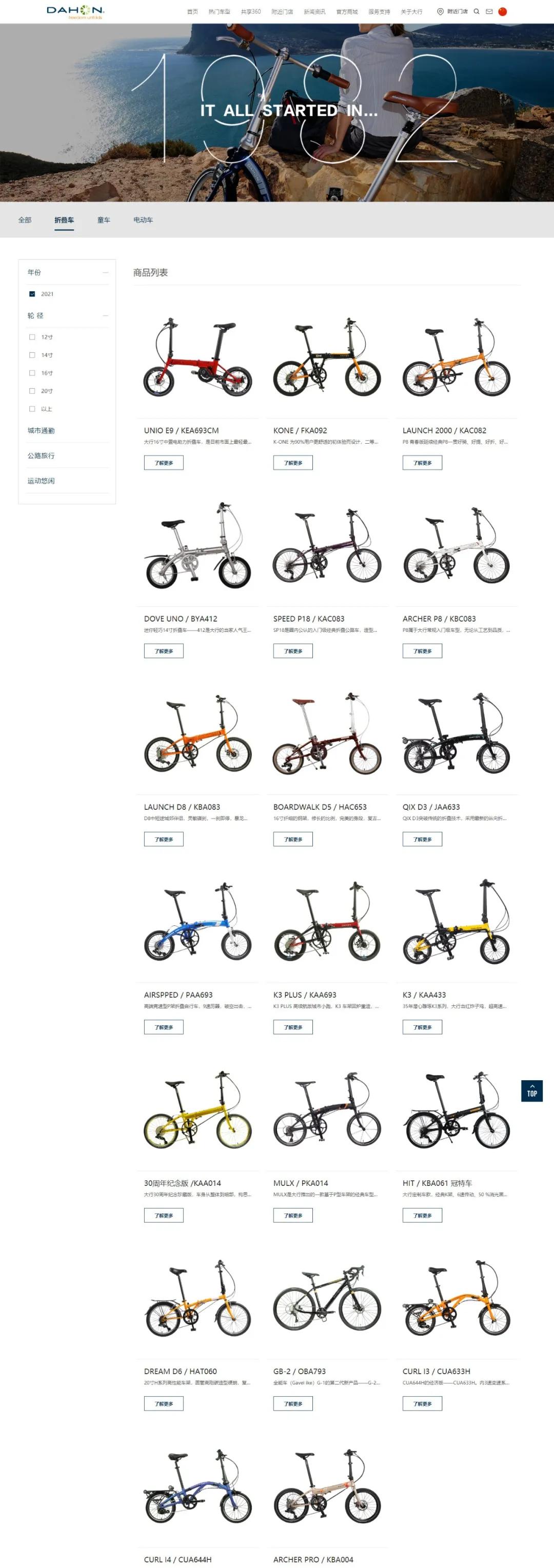Expand the 公路旅行 filter category

point(41,455)
